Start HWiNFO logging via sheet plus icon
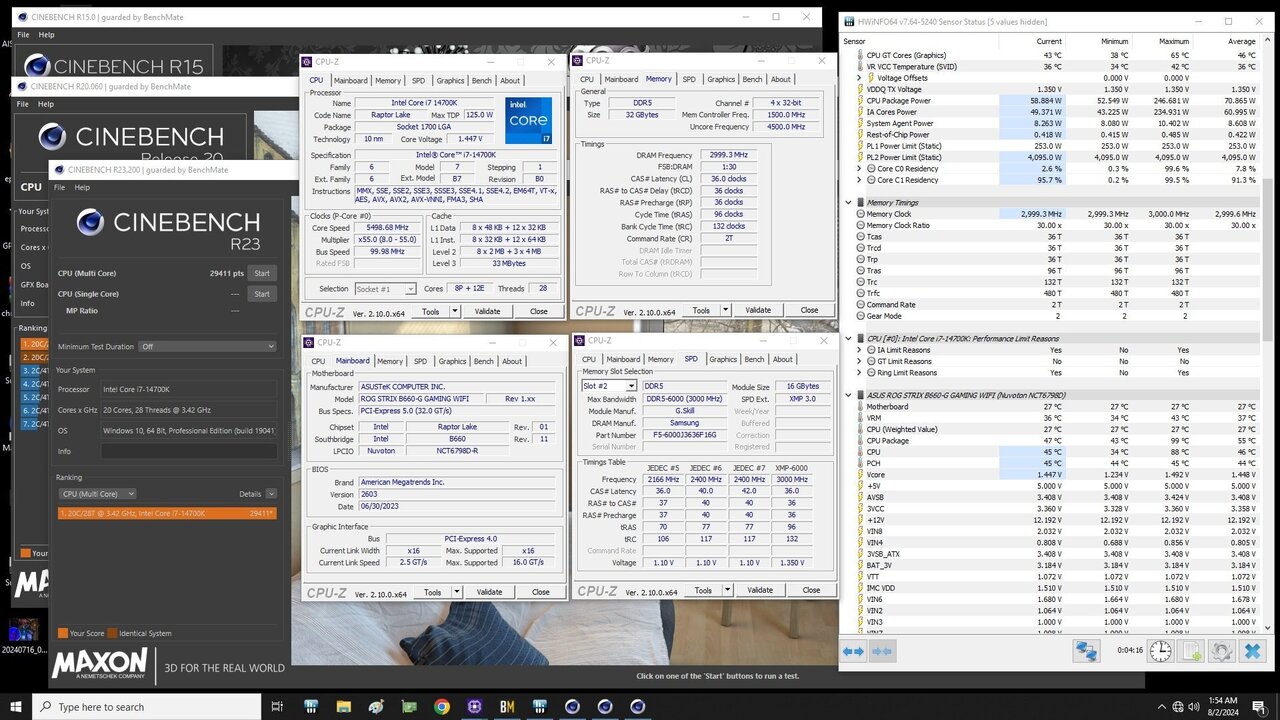 click(x=1191, y=651)
